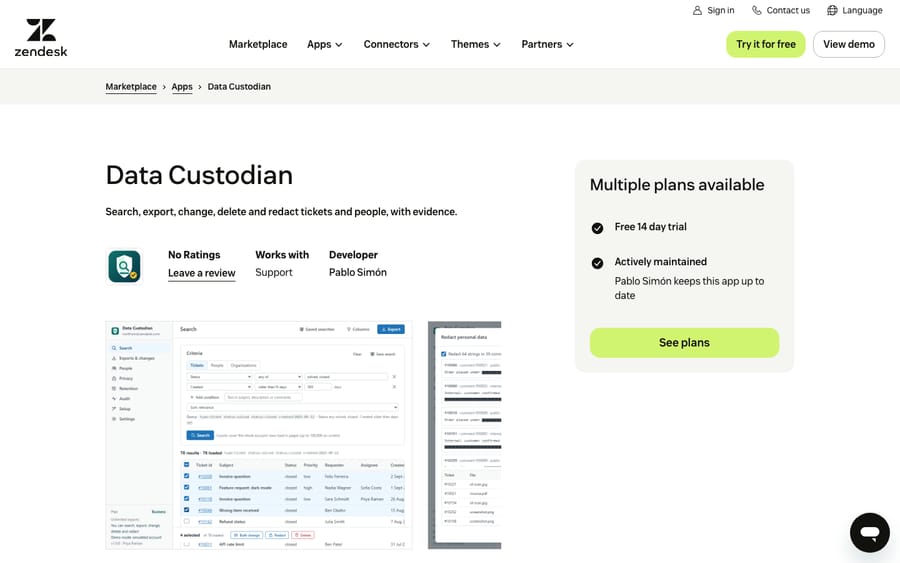Click the Works with label
900x563 pixels.
(x=282, y=255)
